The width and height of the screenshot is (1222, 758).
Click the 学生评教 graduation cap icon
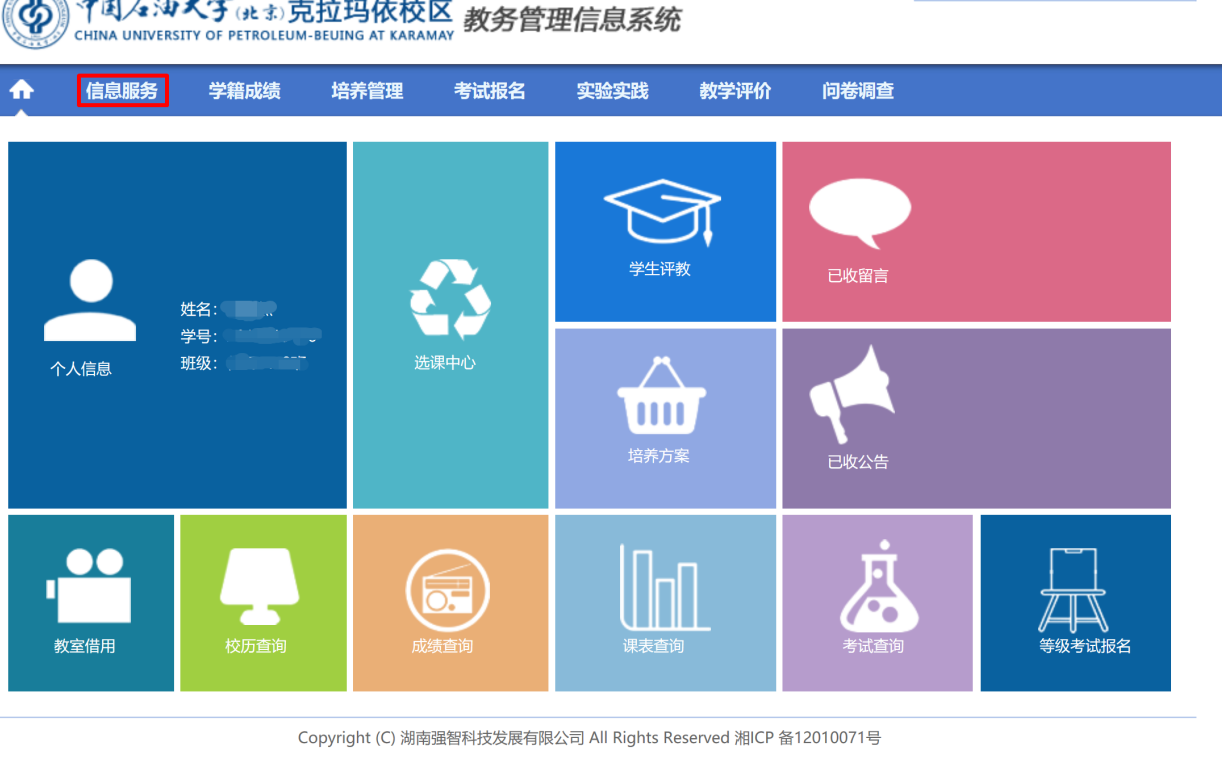[x=662, y=211]
